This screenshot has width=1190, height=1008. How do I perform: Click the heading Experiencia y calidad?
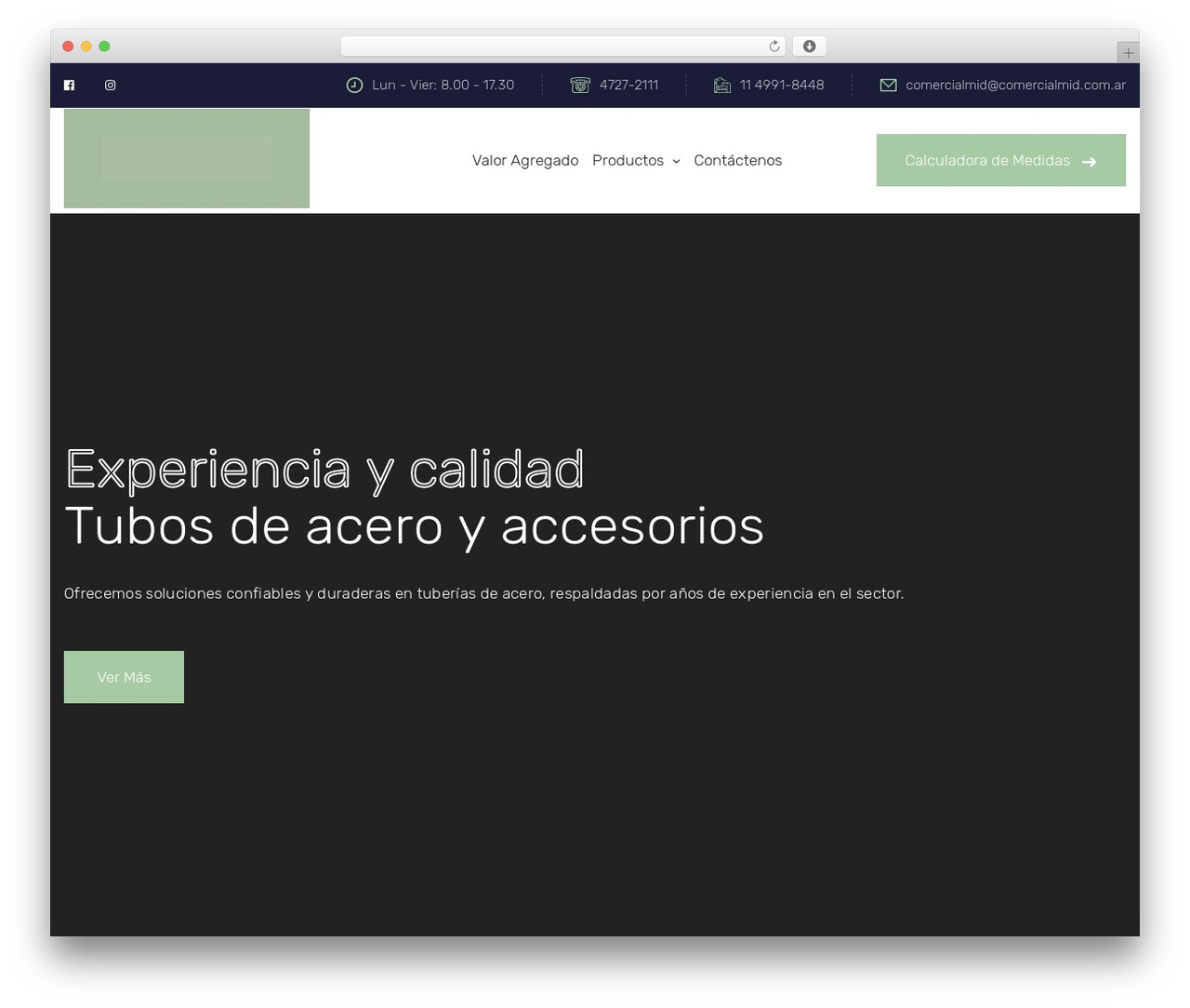[324, 469]
